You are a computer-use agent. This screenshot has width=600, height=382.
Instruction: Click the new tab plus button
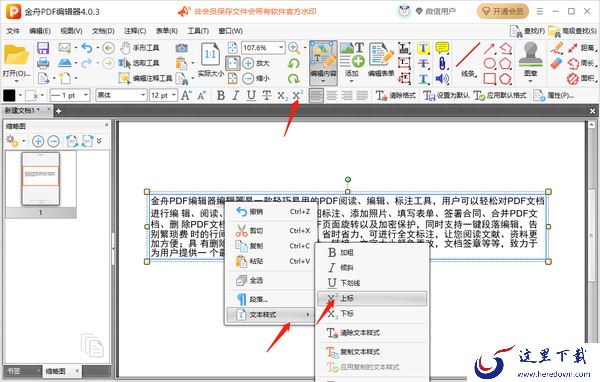coord(59,111)
